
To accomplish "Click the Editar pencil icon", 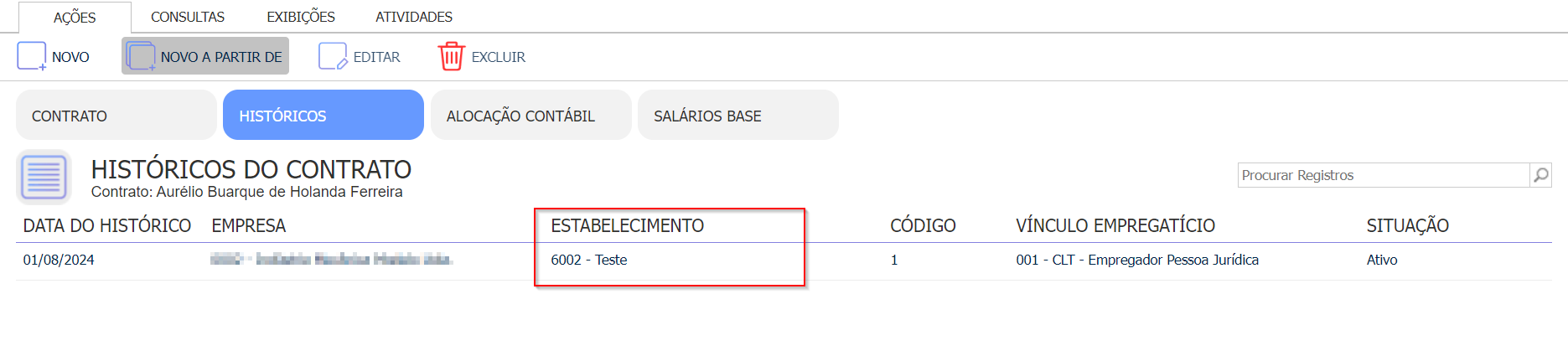I will click(333, 56).
